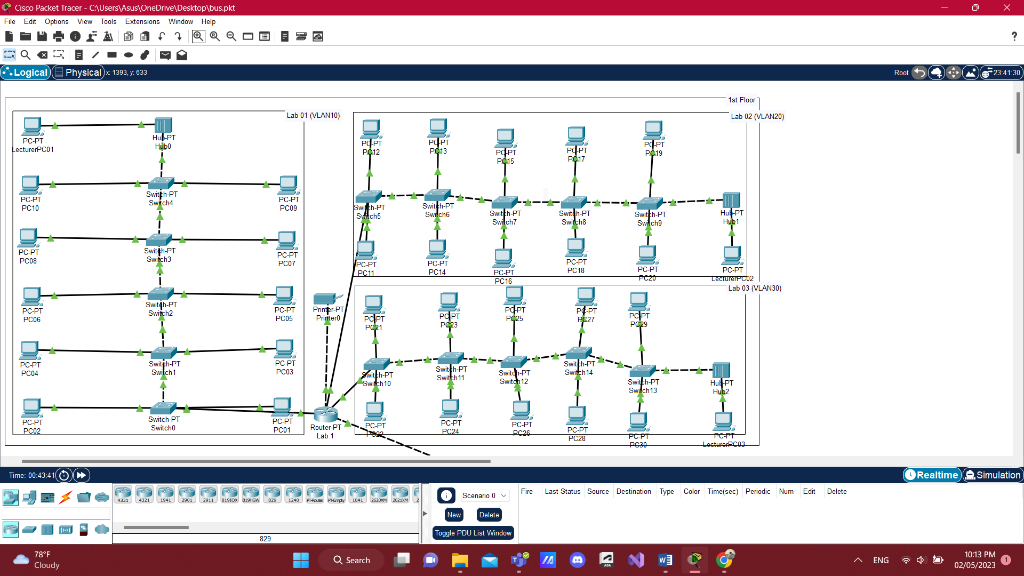Image resolution: width=1024 pixels, height=576 pixels.
Task: Click the scenario info circle button
Action: (x=446, y=496)
